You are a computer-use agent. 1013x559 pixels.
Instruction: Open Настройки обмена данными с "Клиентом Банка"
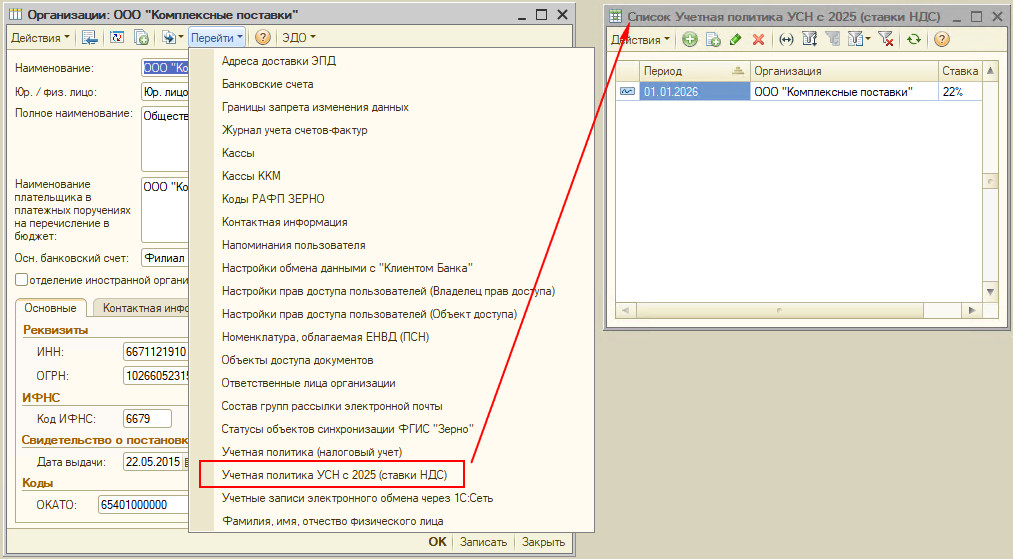coord(347,268)
